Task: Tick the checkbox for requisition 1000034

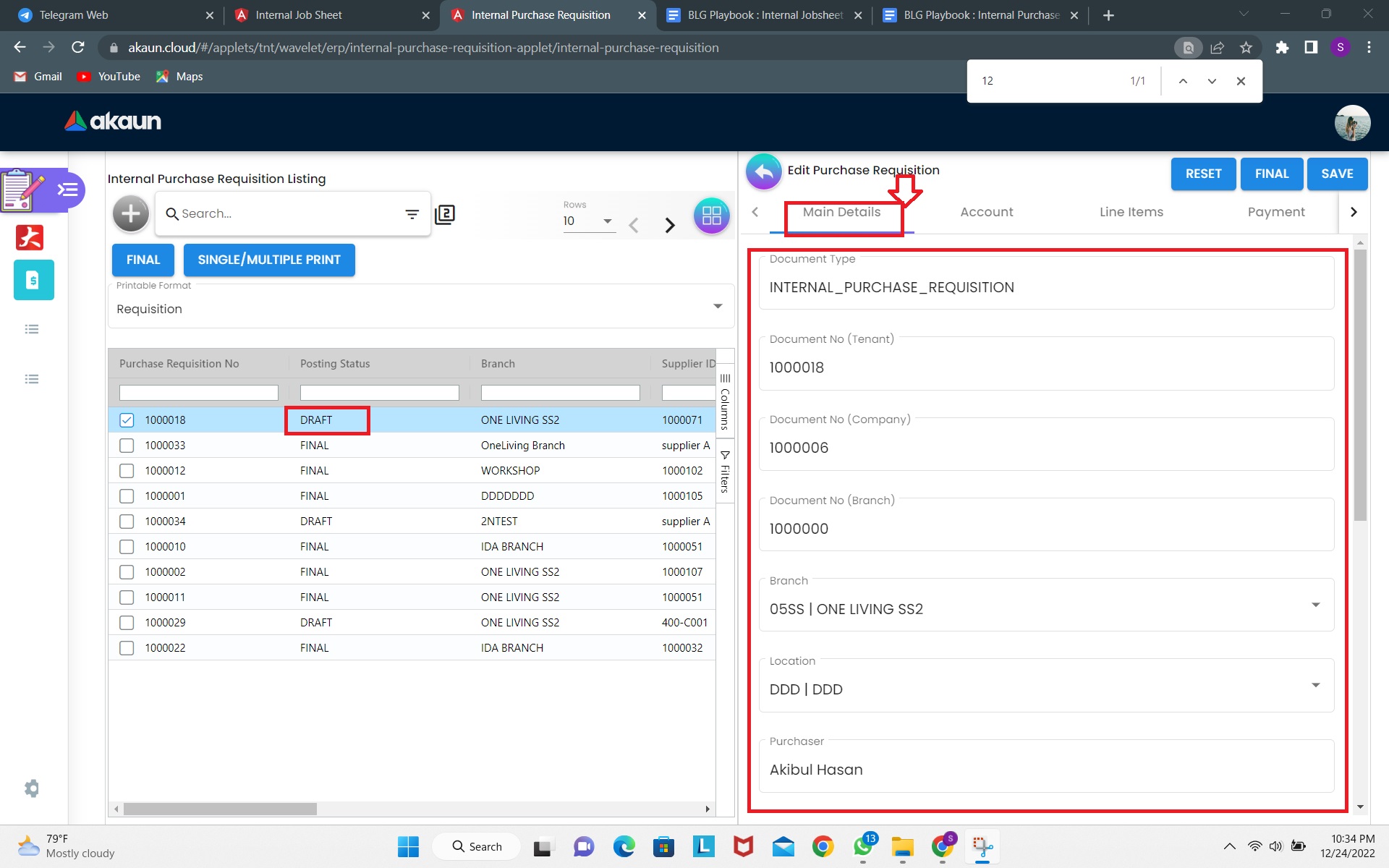Action: point(127,522)
